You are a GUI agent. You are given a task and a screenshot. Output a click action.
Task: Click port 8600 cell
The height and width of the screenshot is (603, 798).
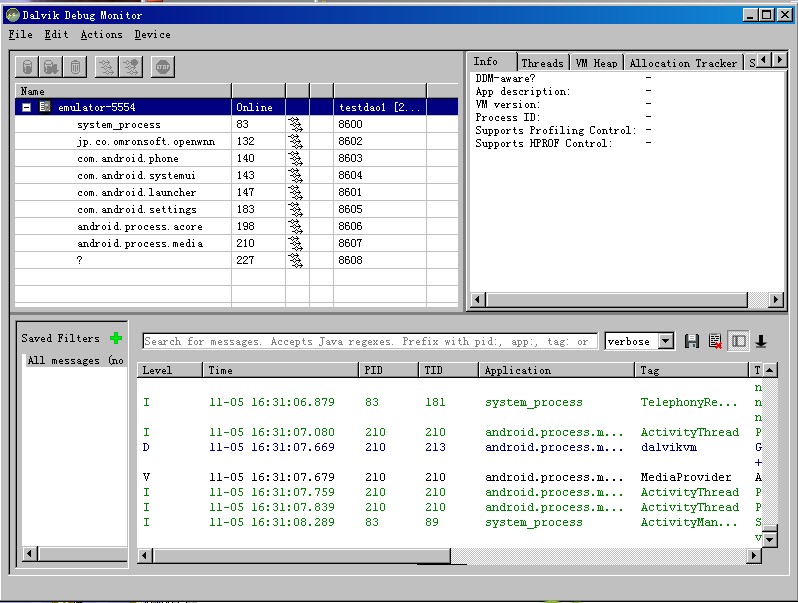(x=380, y=124)
